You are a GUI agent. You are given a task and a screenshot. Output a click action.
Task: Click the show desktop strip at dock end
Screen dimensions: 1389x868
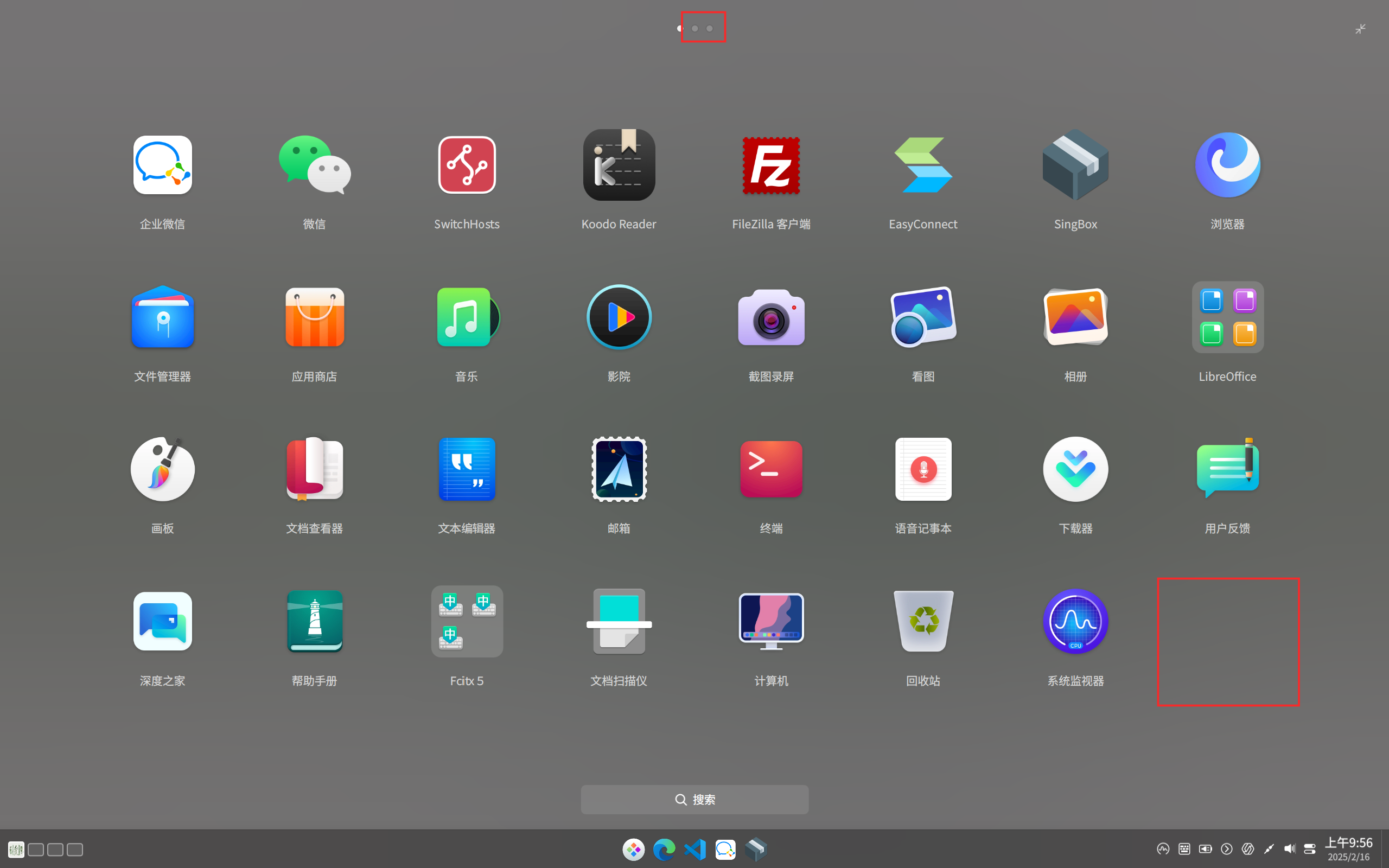click(x=1385, y=848)
